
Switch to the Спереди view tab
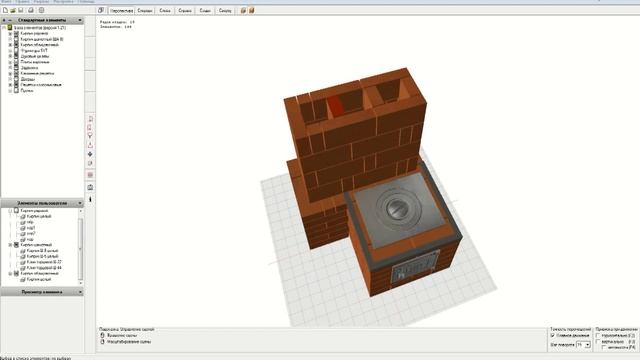[145, 11]
